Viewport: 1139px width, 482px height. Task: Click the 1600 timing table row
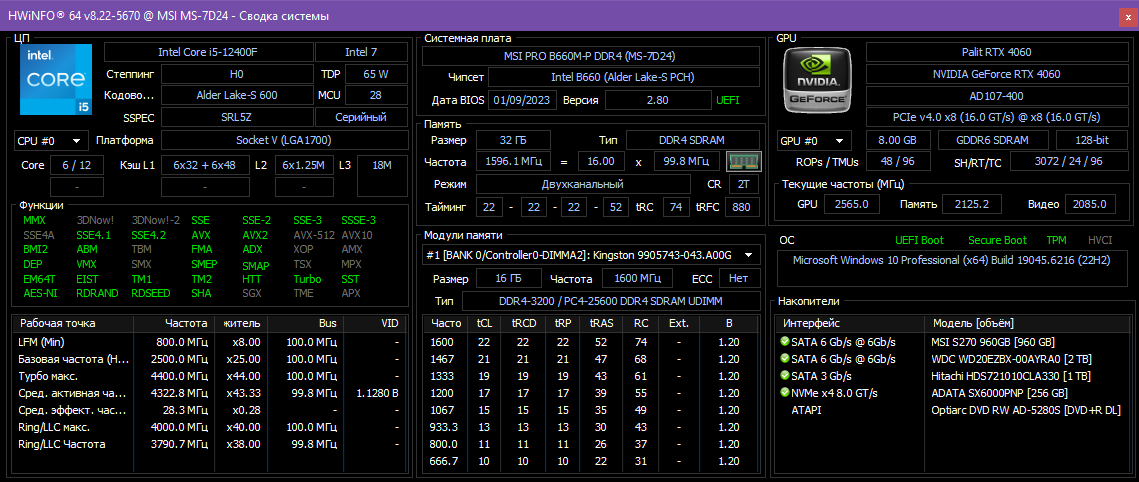[x=592, y=342]
